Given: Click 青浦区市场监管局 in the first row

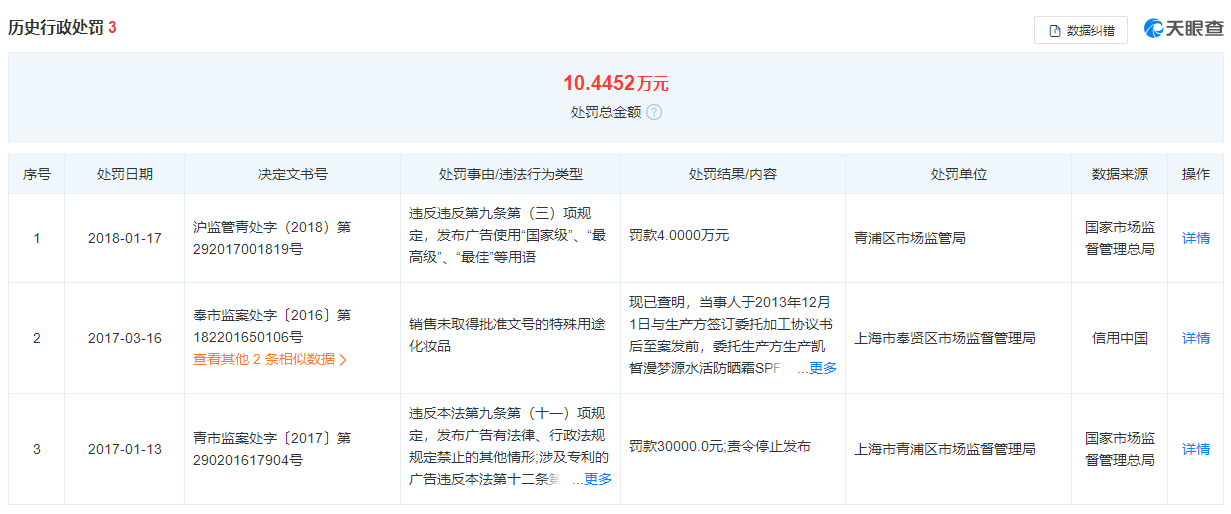Looking at the screenshot, I should pos(910,238).
